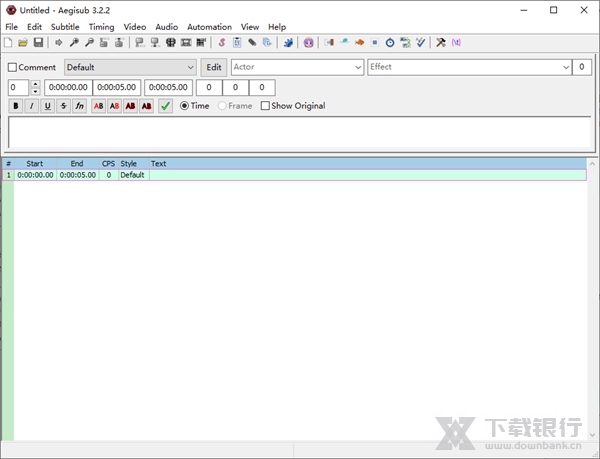Enable the Comment checkbox
The image size is (600, 459).
(x=13, y=68)
